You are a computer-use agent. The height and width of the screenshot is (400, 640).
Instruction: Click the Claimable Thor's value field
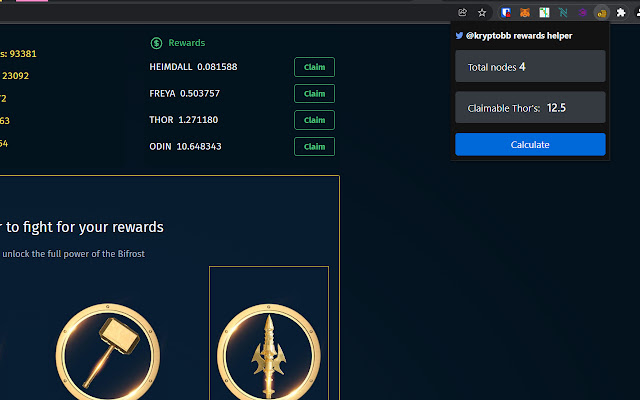pos(530,107)
